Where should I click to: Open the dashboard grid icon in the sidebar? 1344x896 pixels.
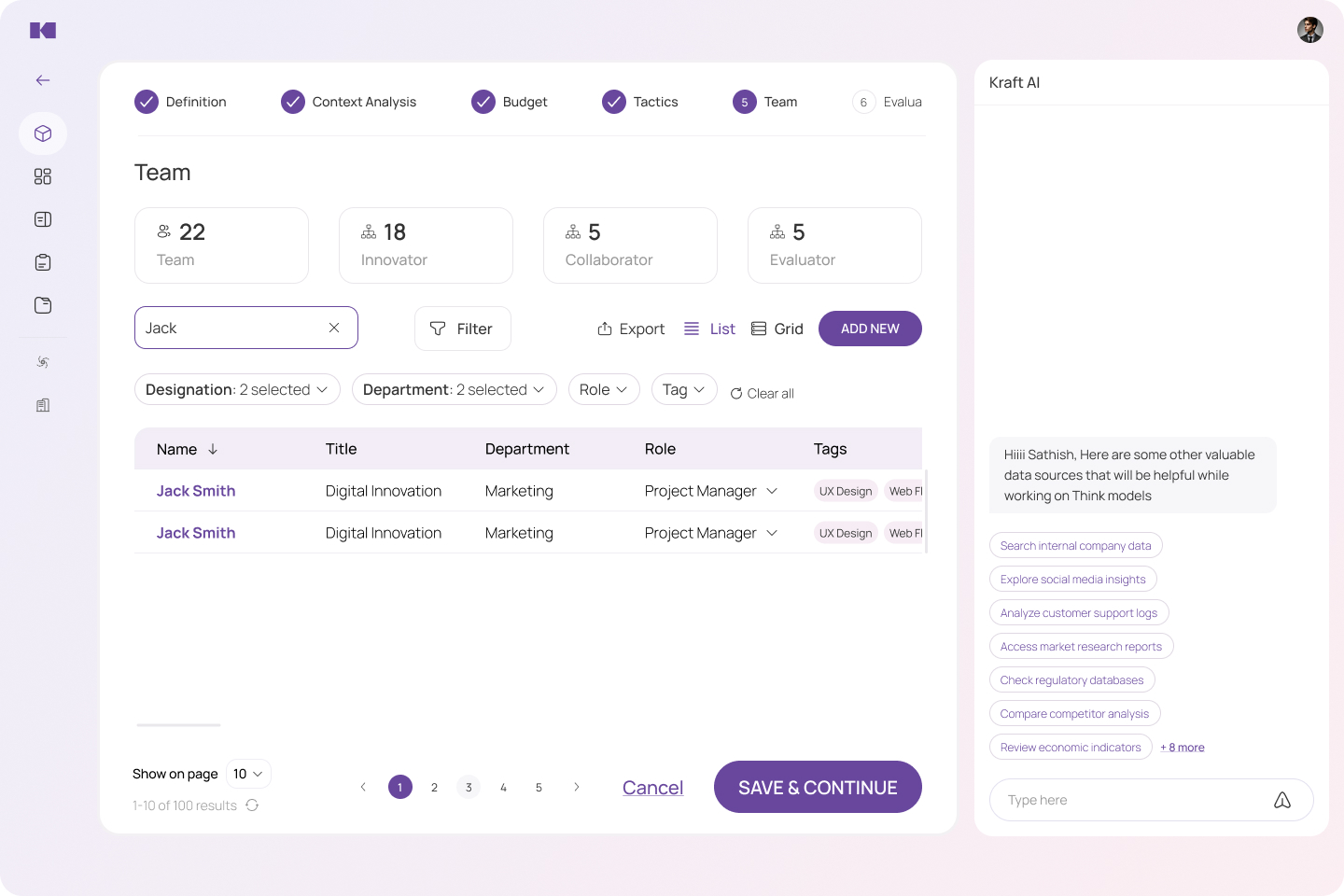point(43,176)
